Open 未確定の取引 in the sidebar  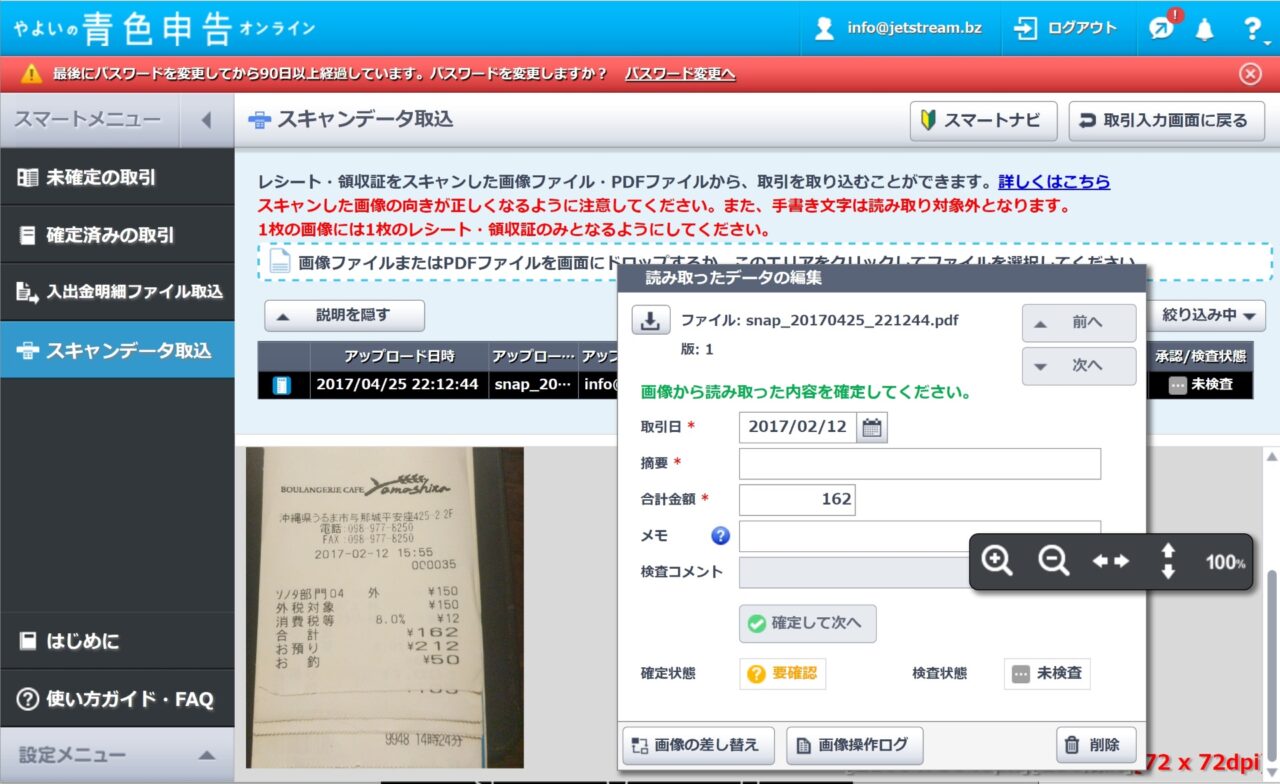[117, 178]
